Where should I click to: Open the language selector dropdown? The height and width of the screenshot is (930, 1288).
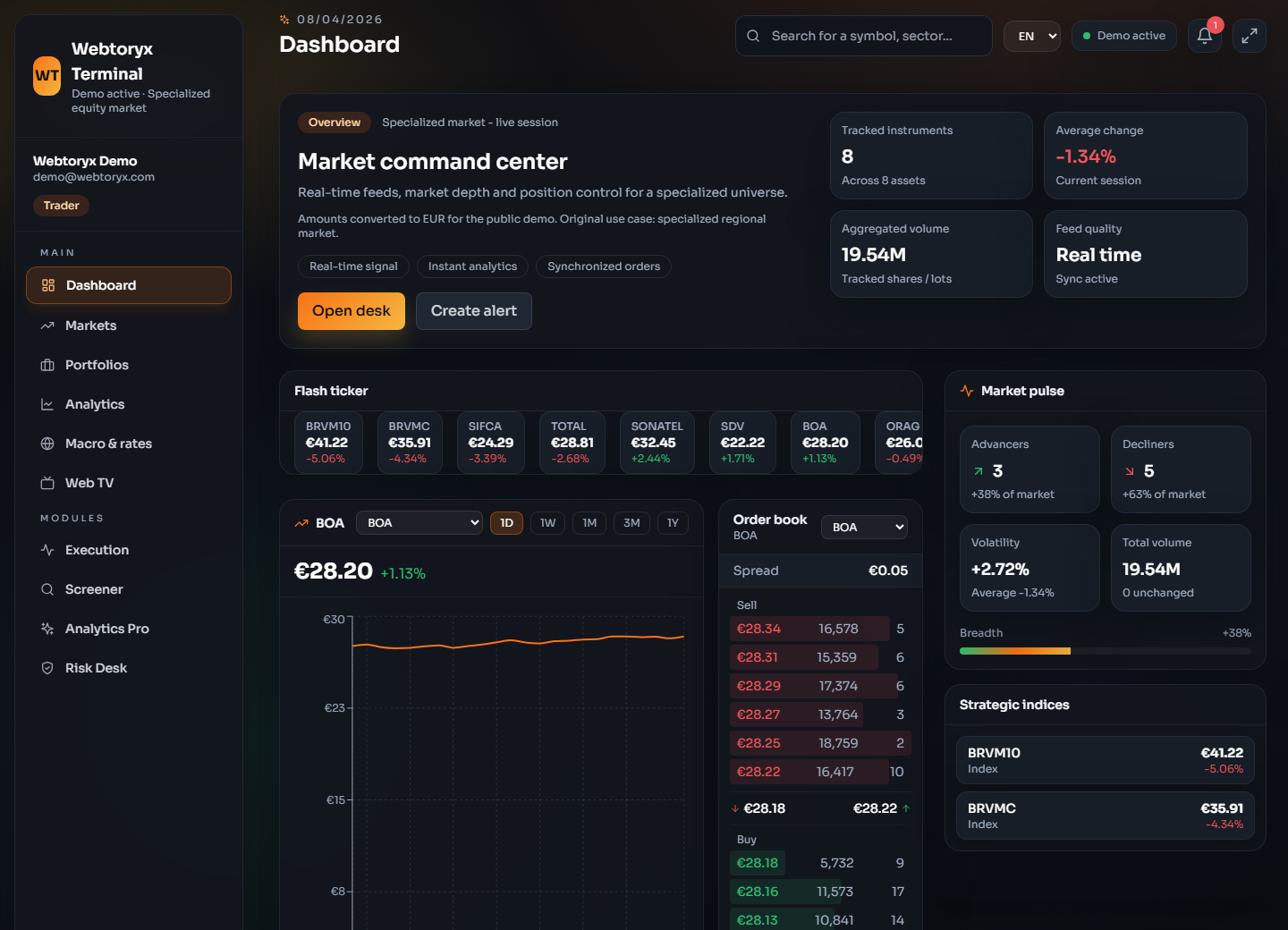click(x=1031, y=36)
